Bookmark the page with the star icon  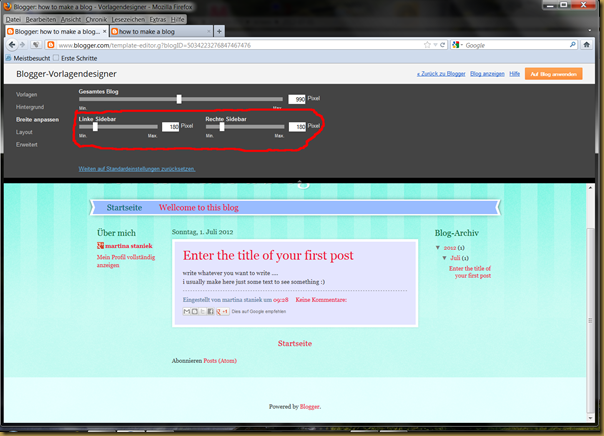[427, 45]
